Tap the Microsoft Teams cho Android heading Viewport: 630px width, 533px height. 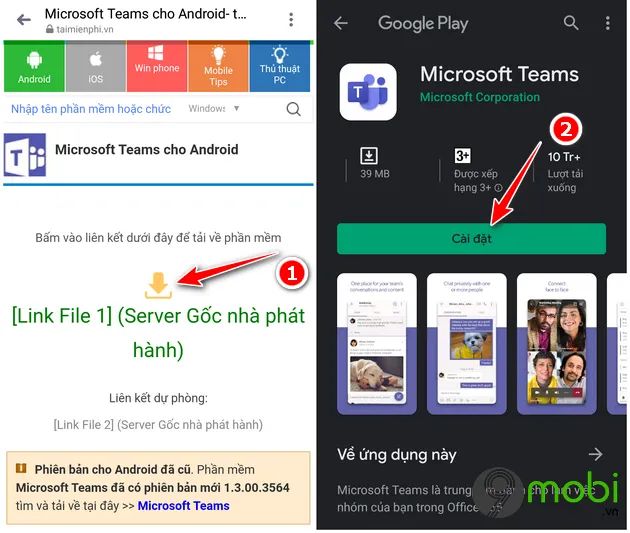point(147,149)
